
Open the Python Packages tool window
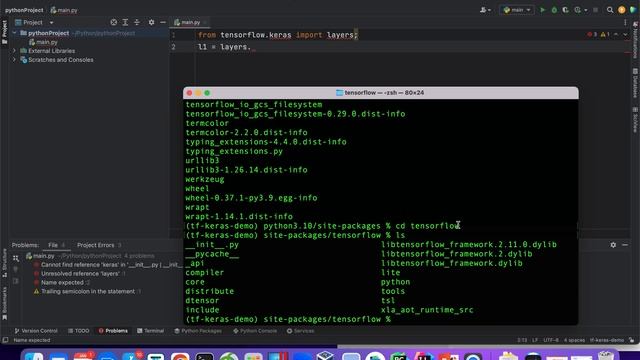198,331
